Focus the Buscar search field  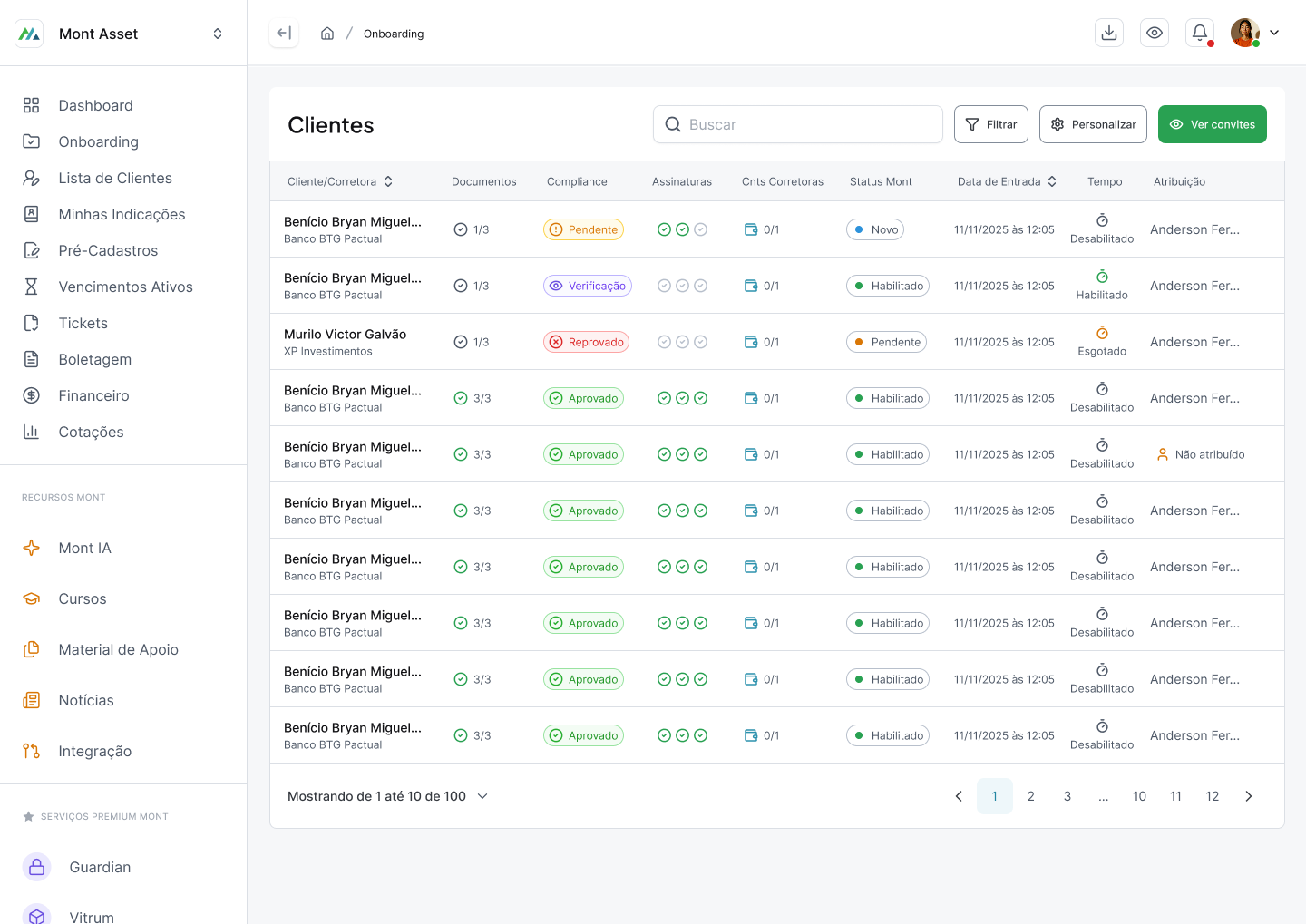click(x=798, y=124)
